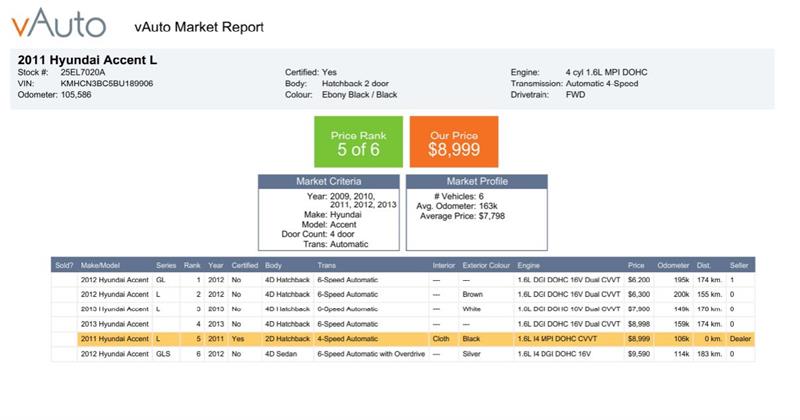The image size is (800, 420).
Task: Click the Market Criteria panel header
Action: 329,182
